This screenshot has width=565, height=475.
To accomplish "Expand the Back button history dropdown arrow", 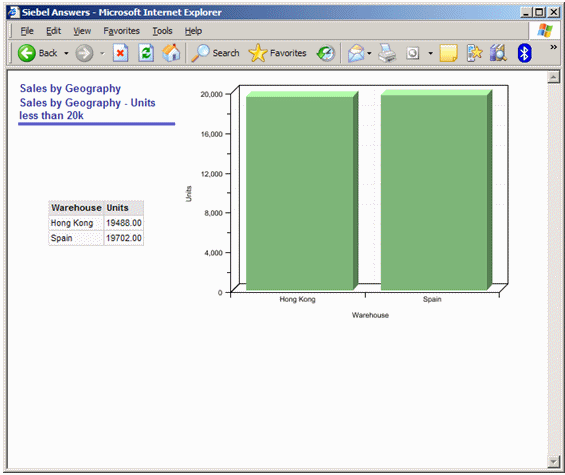I will coord(66,53).
